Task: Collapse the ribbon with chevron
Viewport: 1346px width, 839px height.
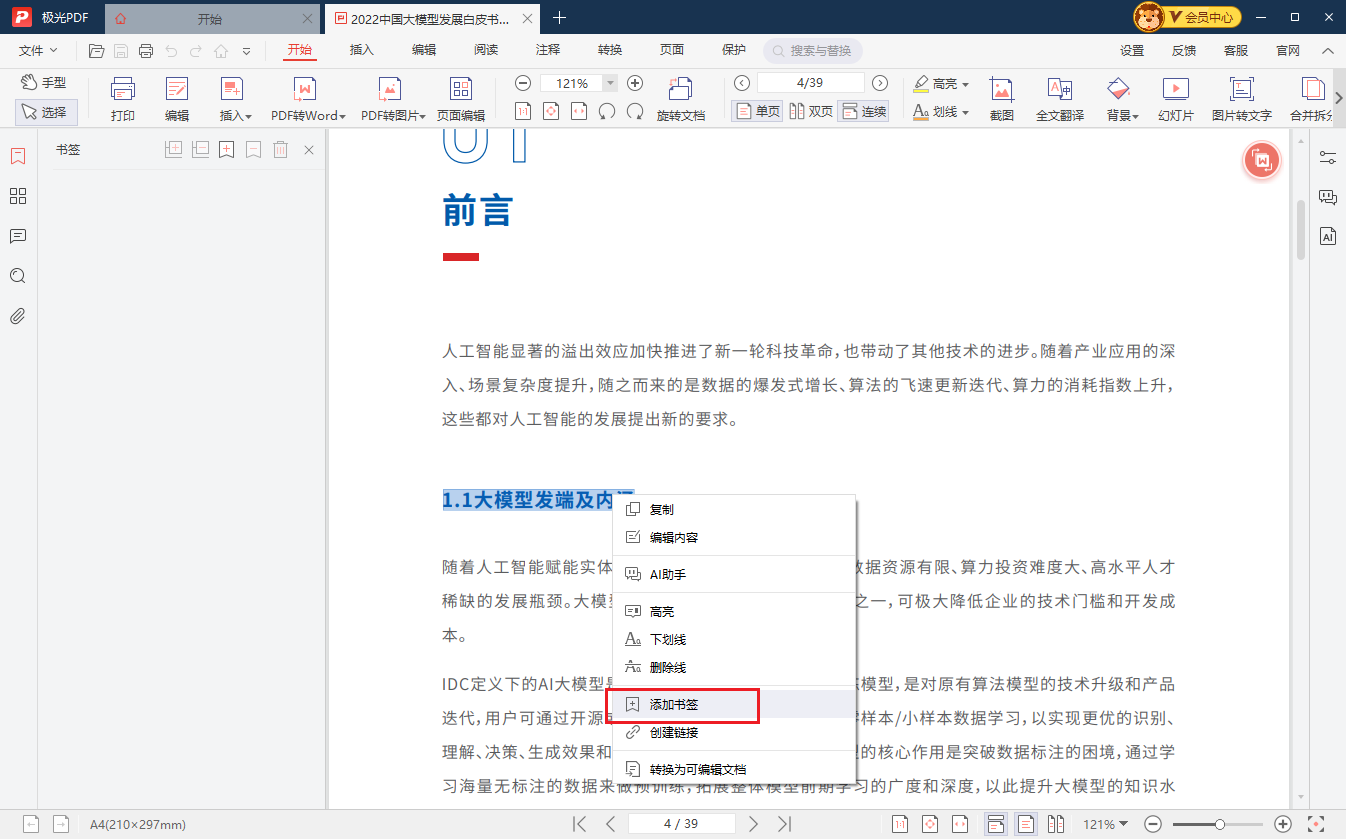Action: [1327, 51]
